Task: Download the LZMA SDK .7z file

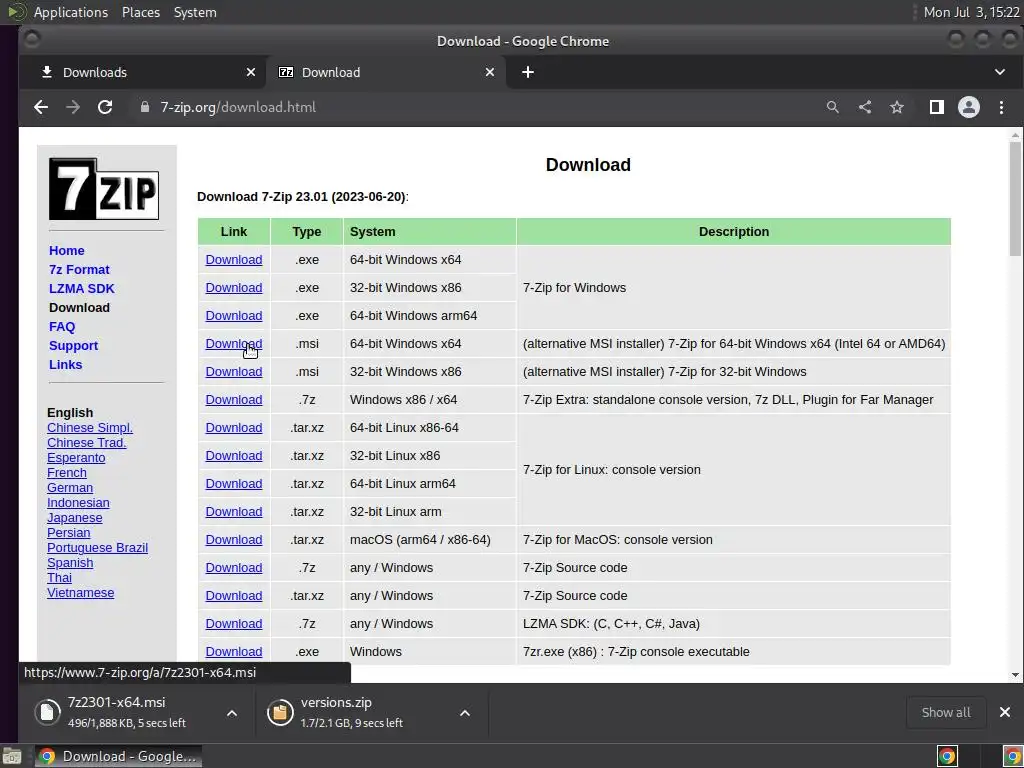Action: [x=234, y=624]
